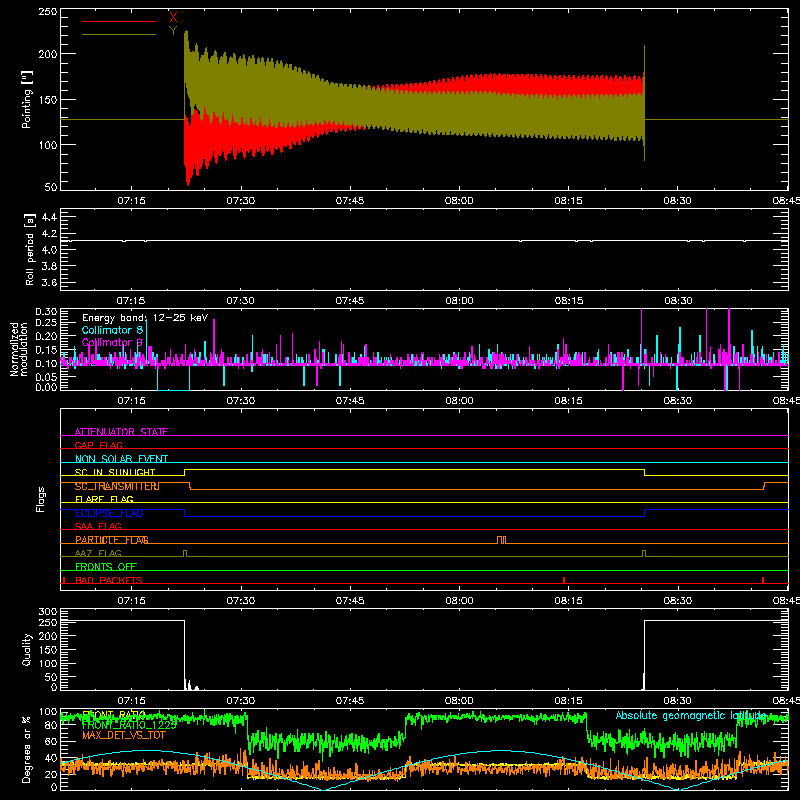Image resolution: width=800 pixels, height=800 pixels.
Task: Select the Quality axis title
Action: [27, 649]
